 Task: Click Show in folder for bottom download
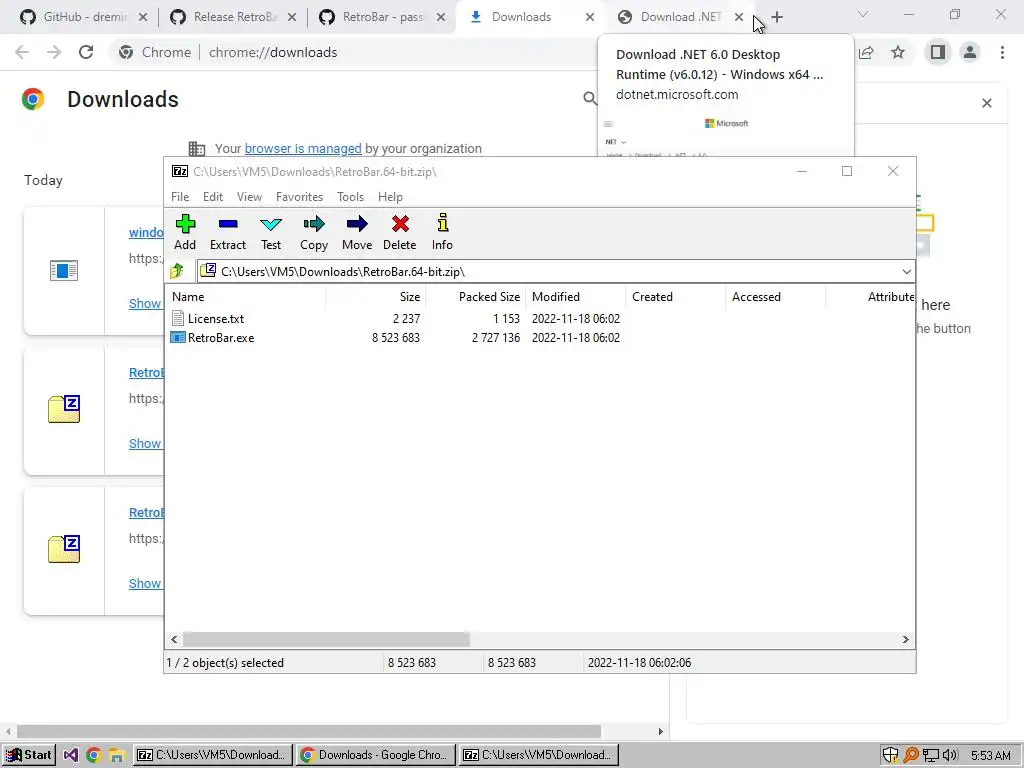[x=145, y=584]
